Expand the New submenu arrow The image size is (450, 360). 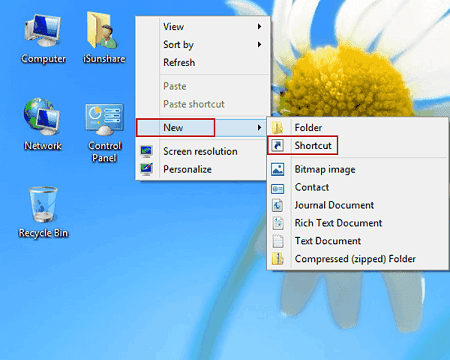coord(259,127)
